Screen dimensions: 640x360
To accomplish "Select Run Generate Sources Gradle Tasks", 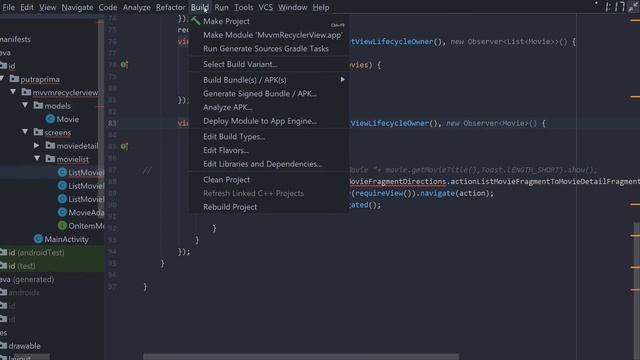I will pos(269,49).
